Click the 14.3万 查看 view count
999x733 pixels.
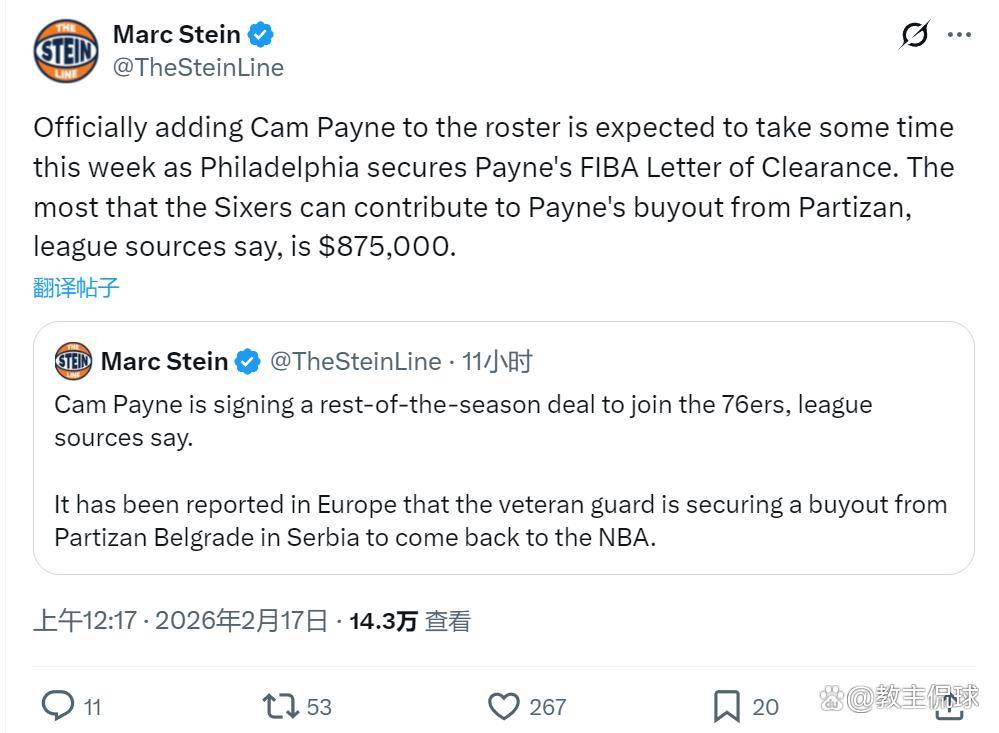pos(409,621)
